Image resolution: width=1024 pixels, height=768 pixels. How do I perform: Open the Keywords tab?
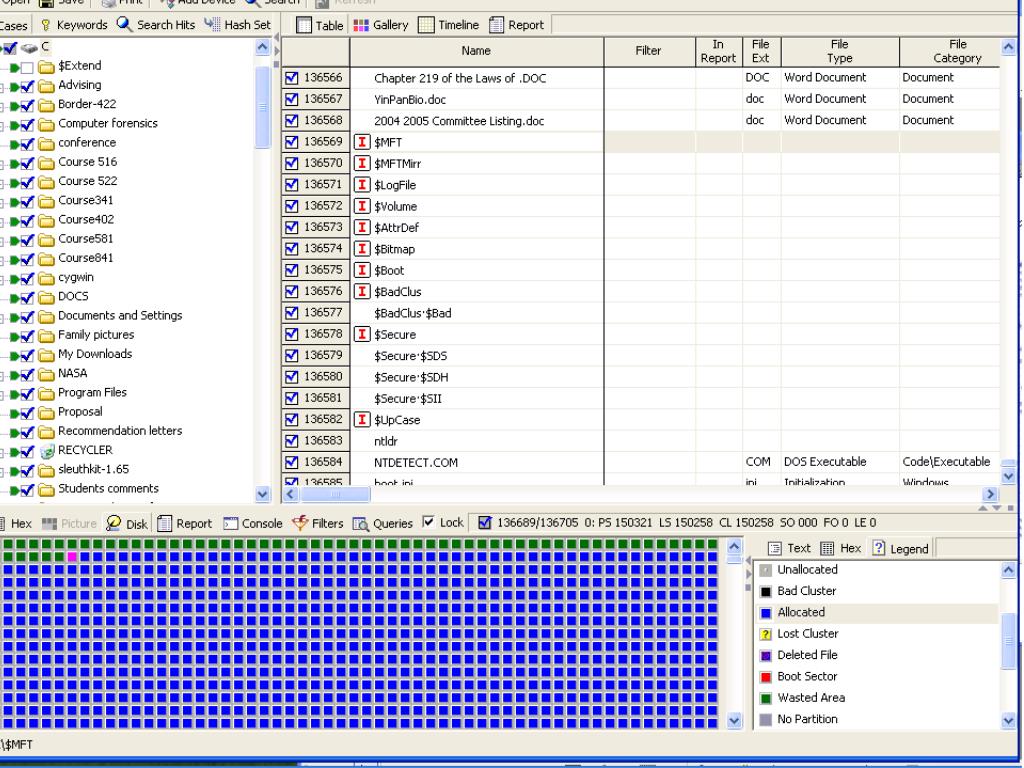(74, 25)
